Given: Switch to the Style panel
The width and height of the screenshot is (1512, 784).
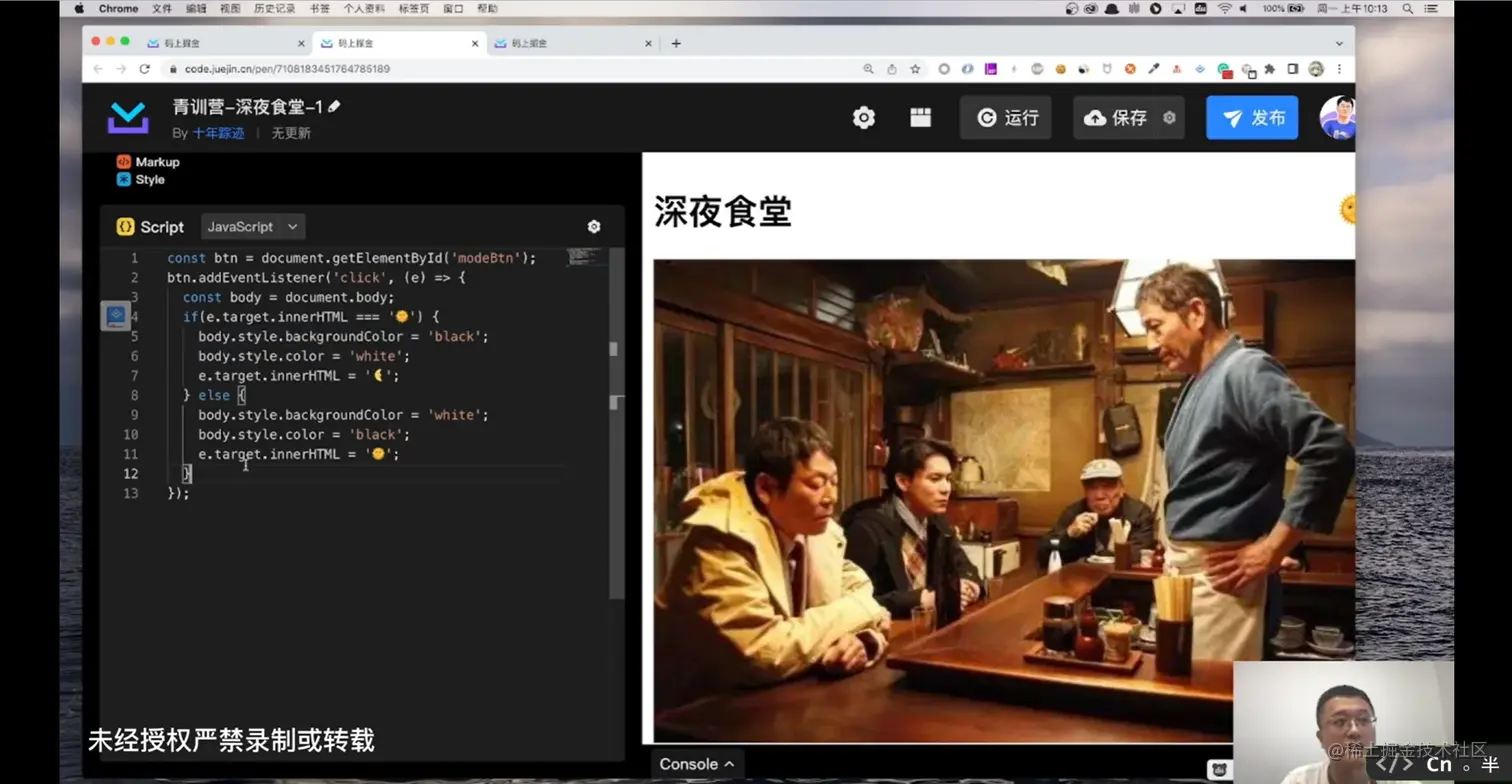Looking at the screenshot, I should 141,180.
